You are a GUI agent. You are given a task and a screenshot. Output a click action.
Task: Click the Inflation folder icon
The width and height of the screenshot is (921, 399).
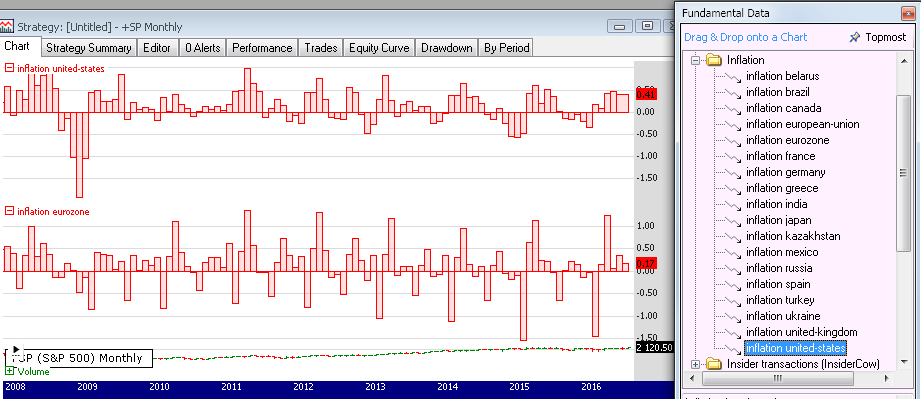(x=713, y=60)
